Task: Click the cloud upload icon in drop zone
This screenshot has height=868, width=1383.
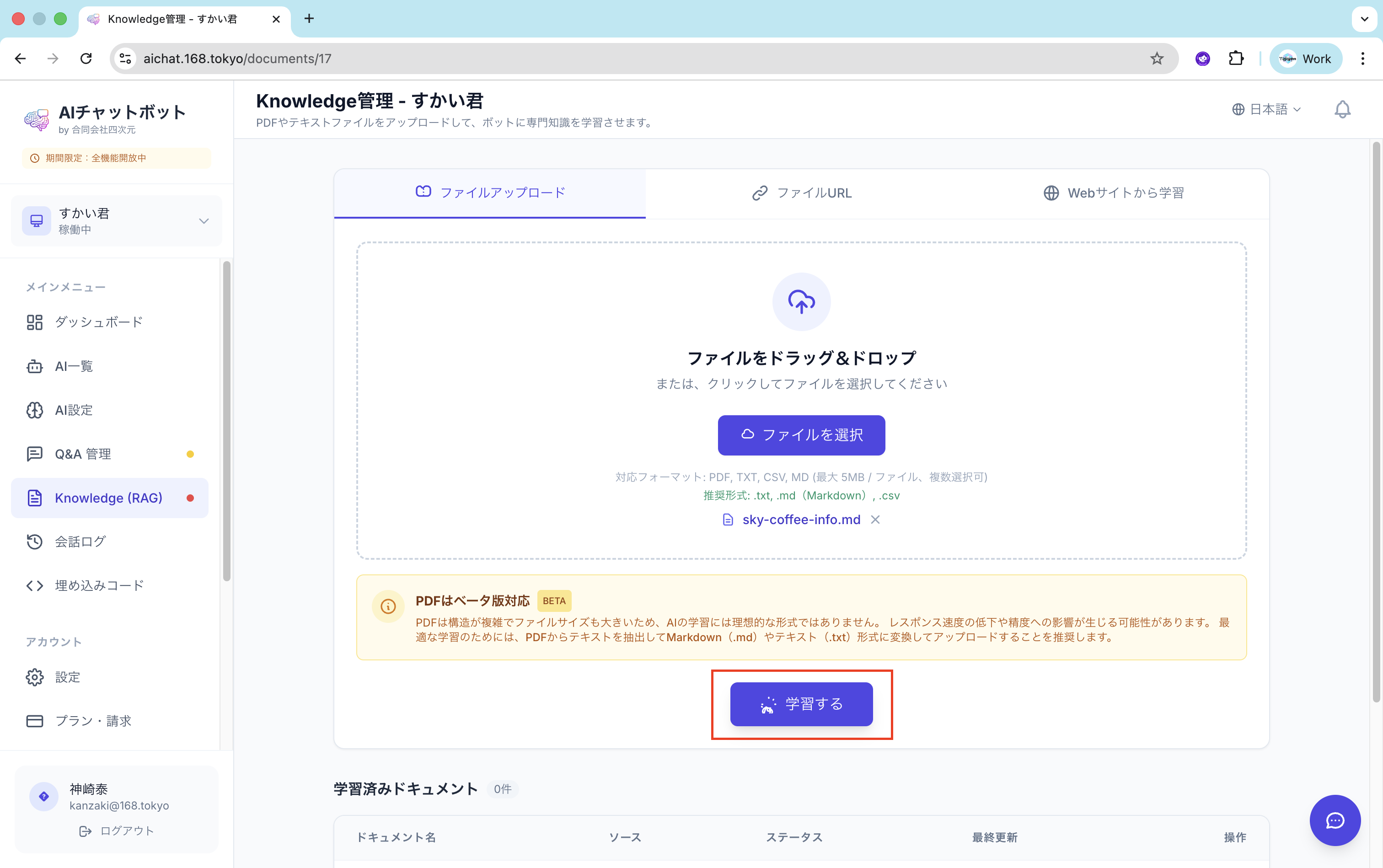Action: click(x=801, y=301)
